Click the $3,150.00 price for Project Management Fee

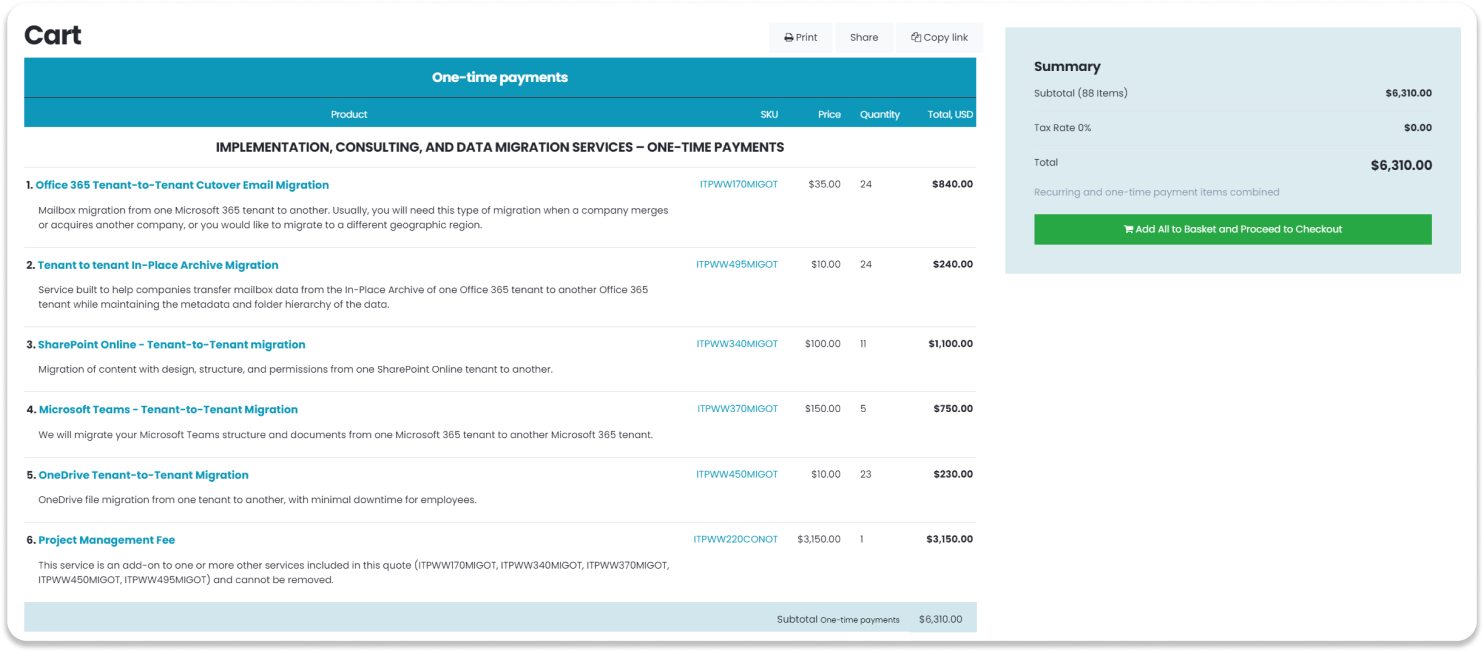click(819, 539)
